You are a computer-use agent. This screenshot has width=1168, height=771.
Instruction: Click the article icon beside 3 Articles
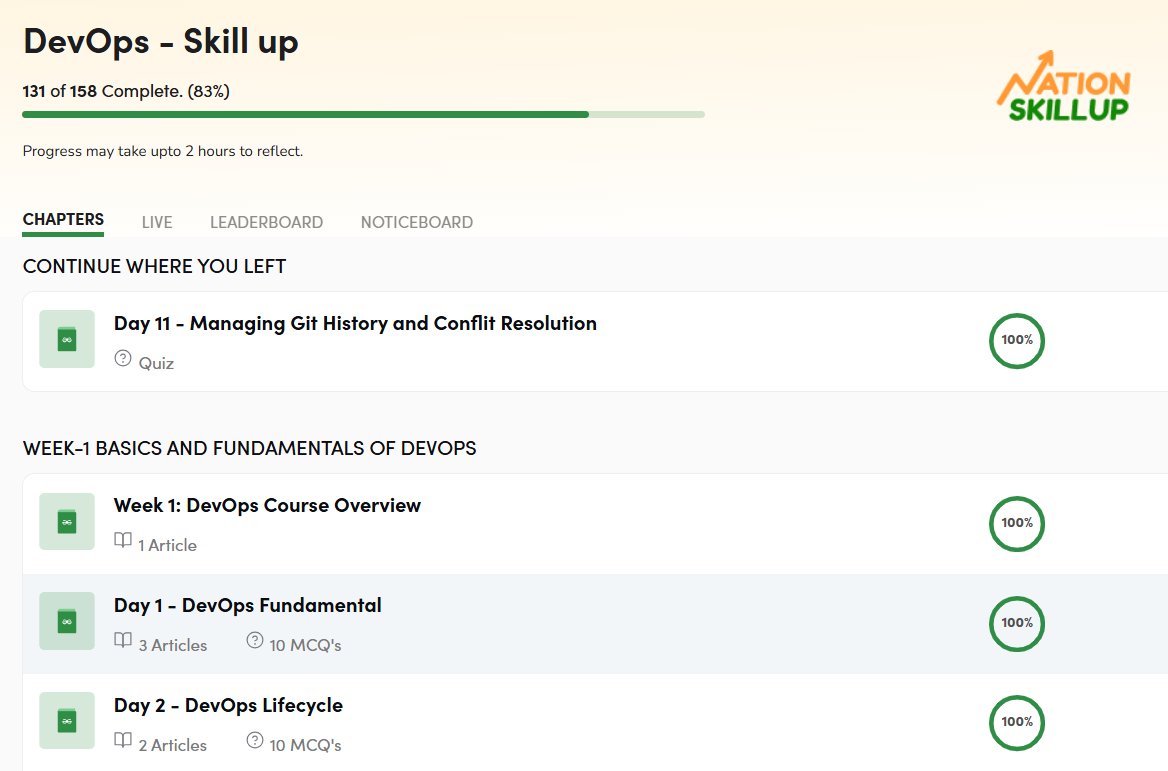123,641
